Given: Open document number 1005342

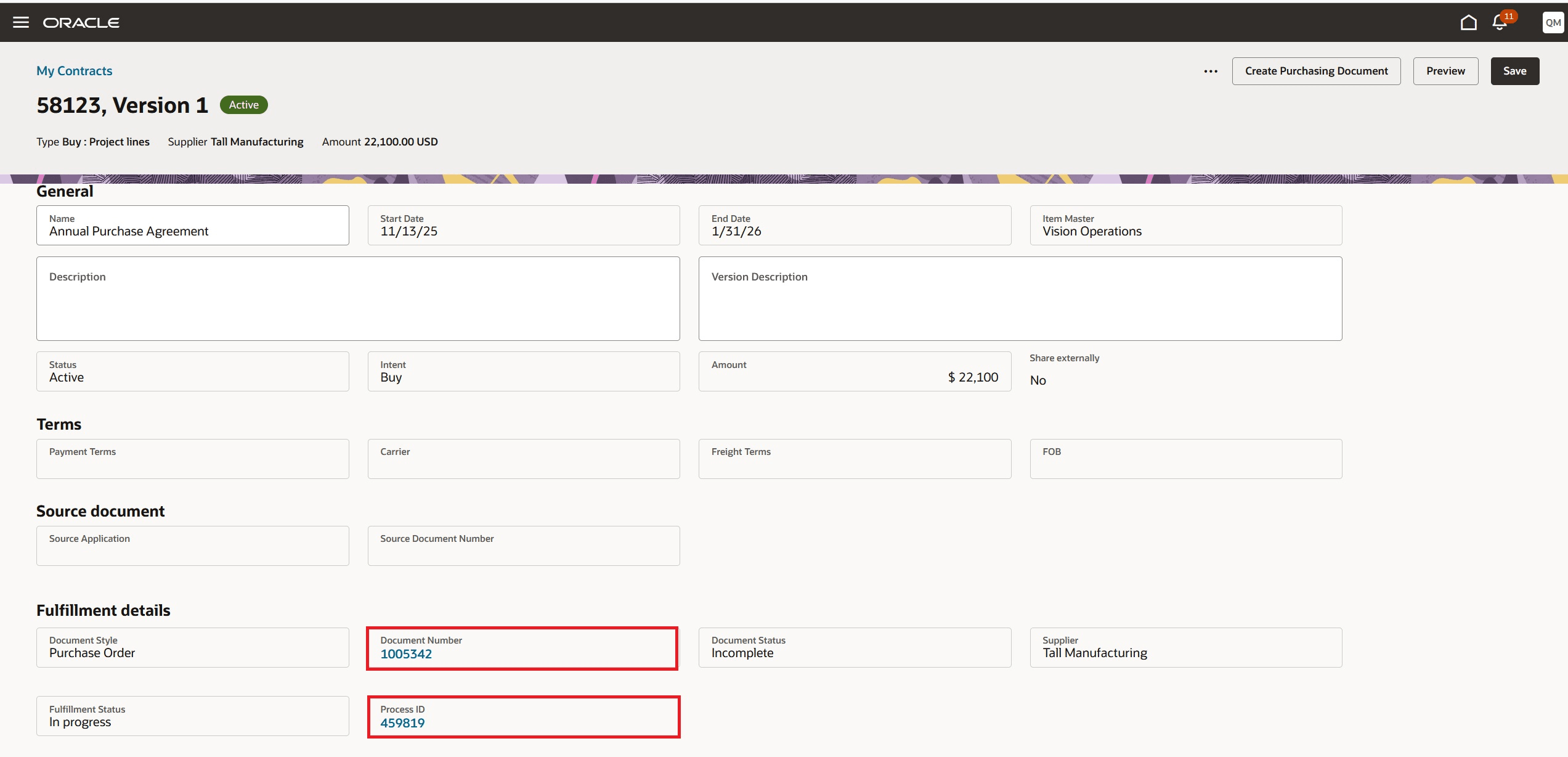Looking at the screenshot, I should pos(407,653).
